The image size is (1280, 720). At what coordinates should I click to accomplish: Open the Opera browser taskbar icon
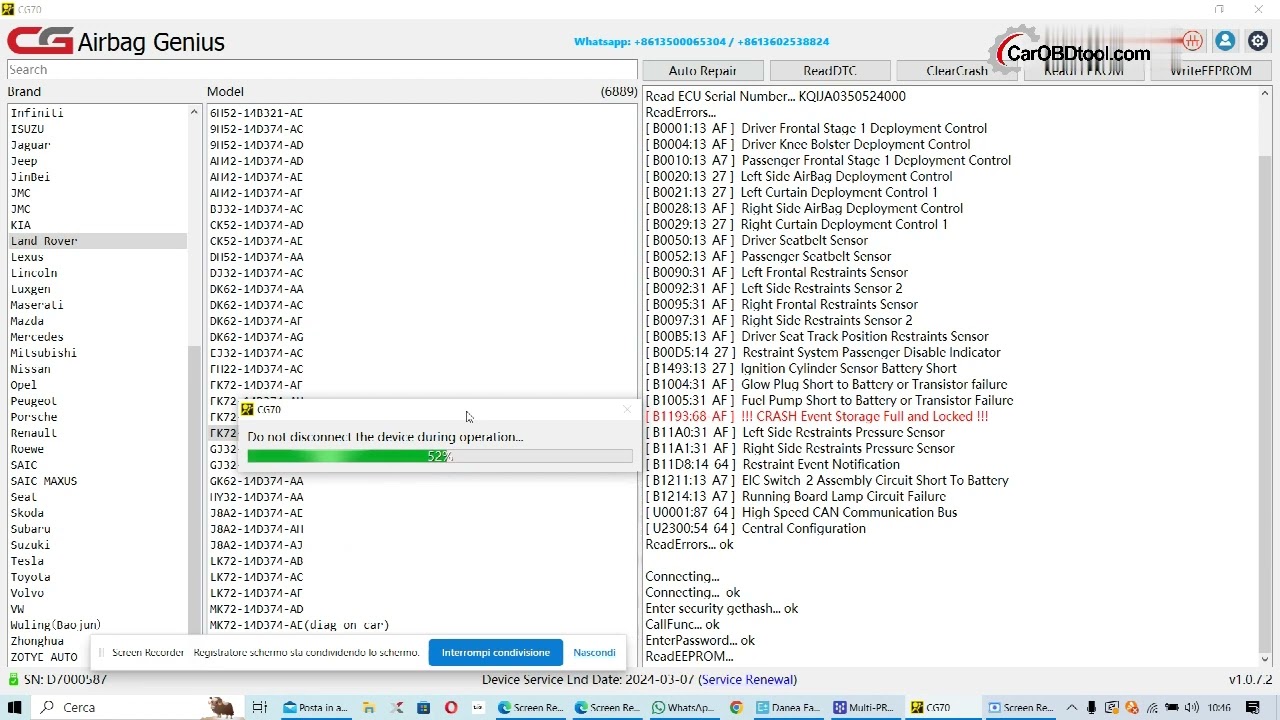451,707
